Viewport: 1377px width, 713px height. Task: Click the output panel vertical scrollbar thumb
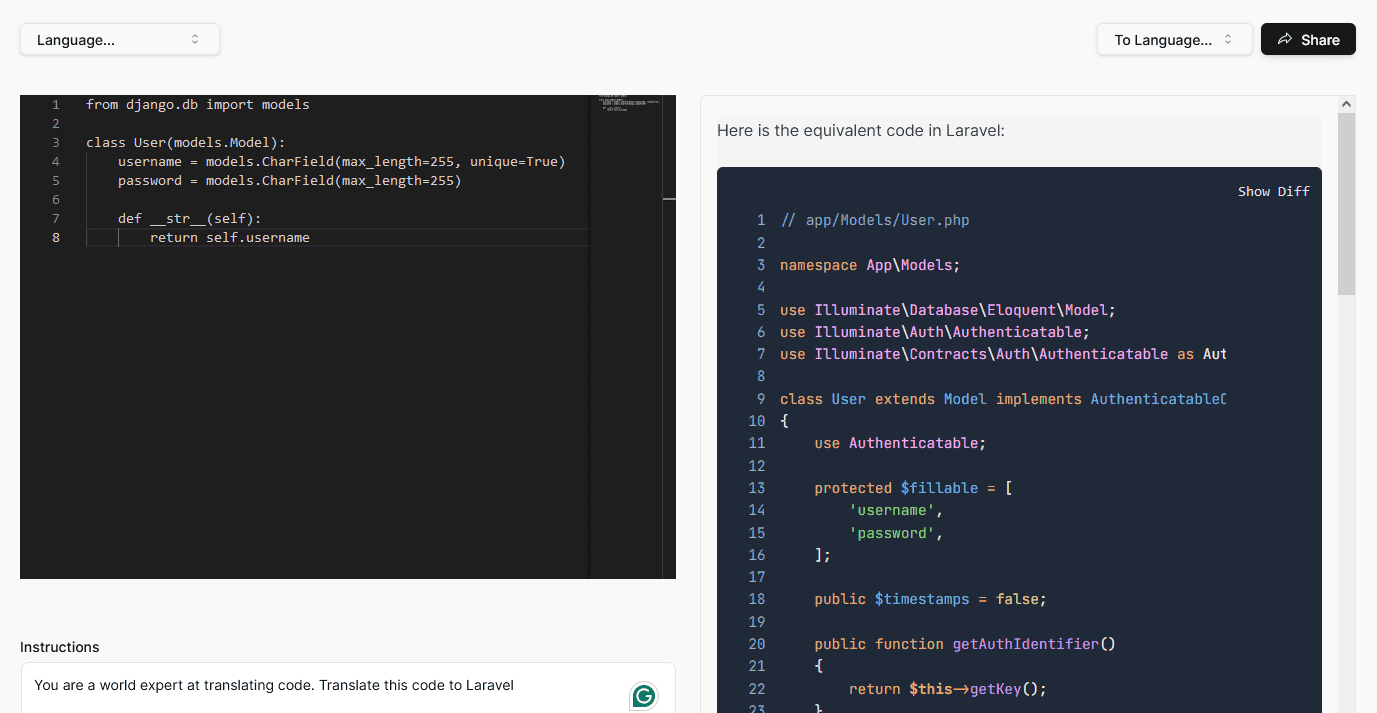point(1346,204)
